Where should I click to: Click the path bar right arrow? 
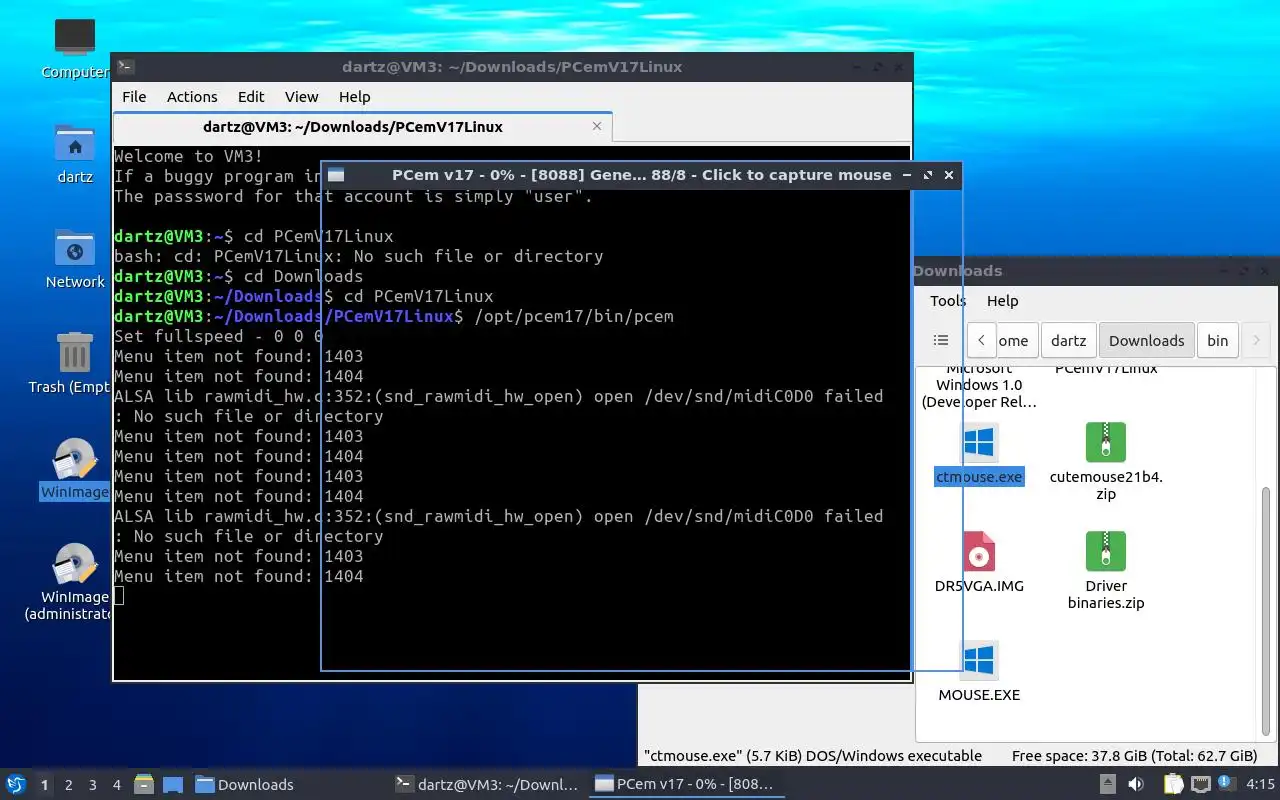(1256, 340)
